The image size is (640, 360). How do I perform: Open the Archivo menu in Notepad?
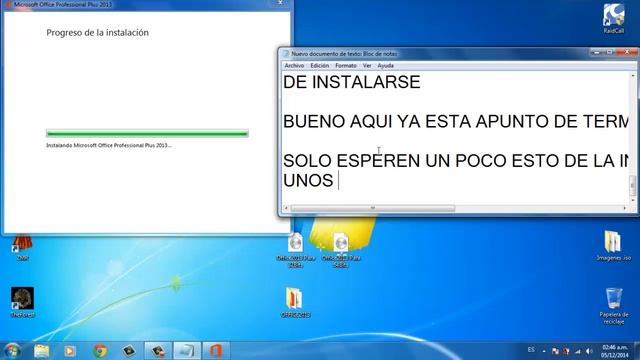(x=294, y=66)
